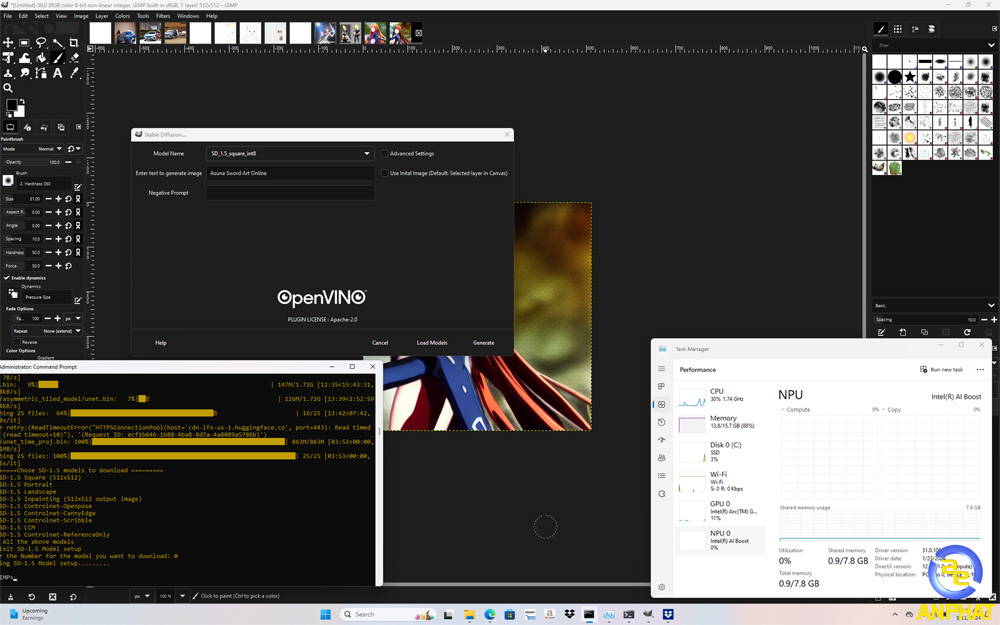Toggle link-to-brush-default for Aspect Ratio
The height and width of the screenshot is (625, 1000).
tap(78, 212)
